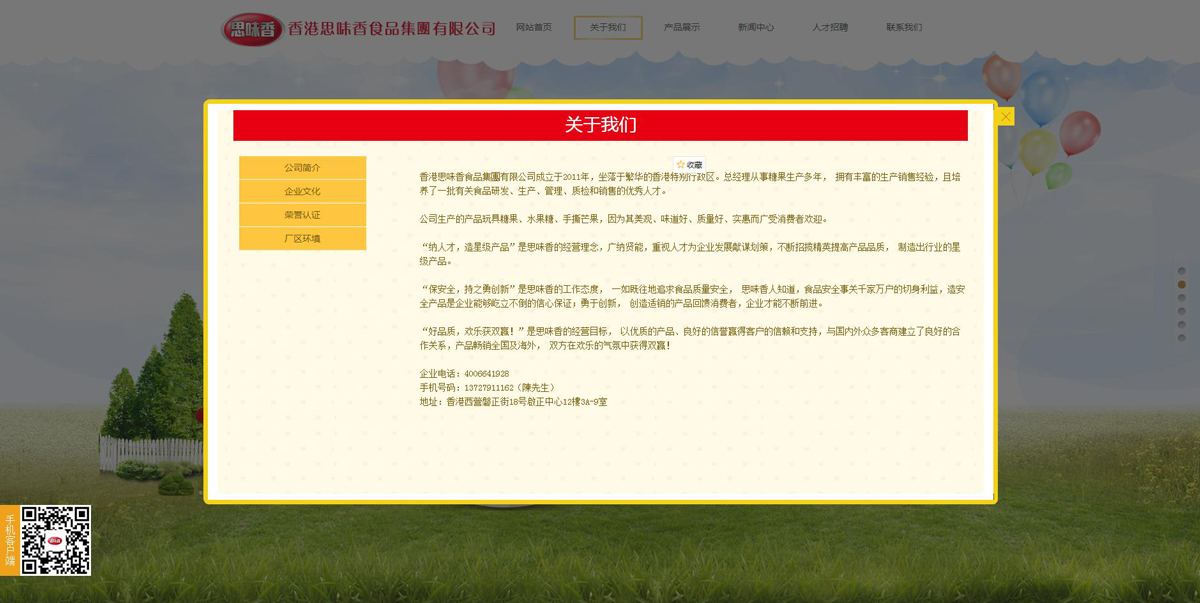
Task: Go to 网站首页 in the navigation
Action: pos(533,28)
